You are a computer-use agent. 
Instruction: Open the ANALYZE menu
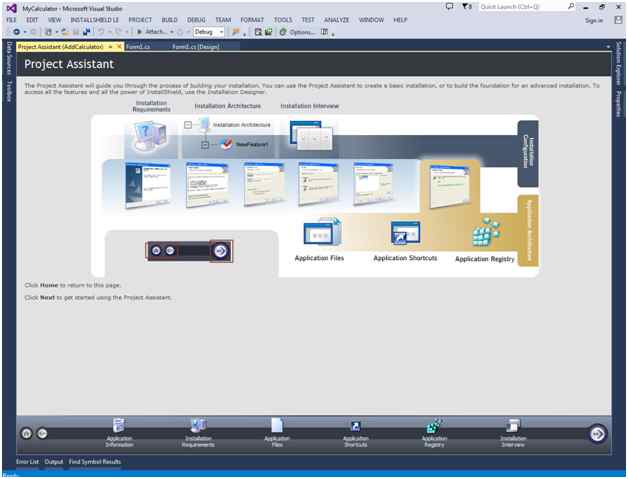point(336,20)
